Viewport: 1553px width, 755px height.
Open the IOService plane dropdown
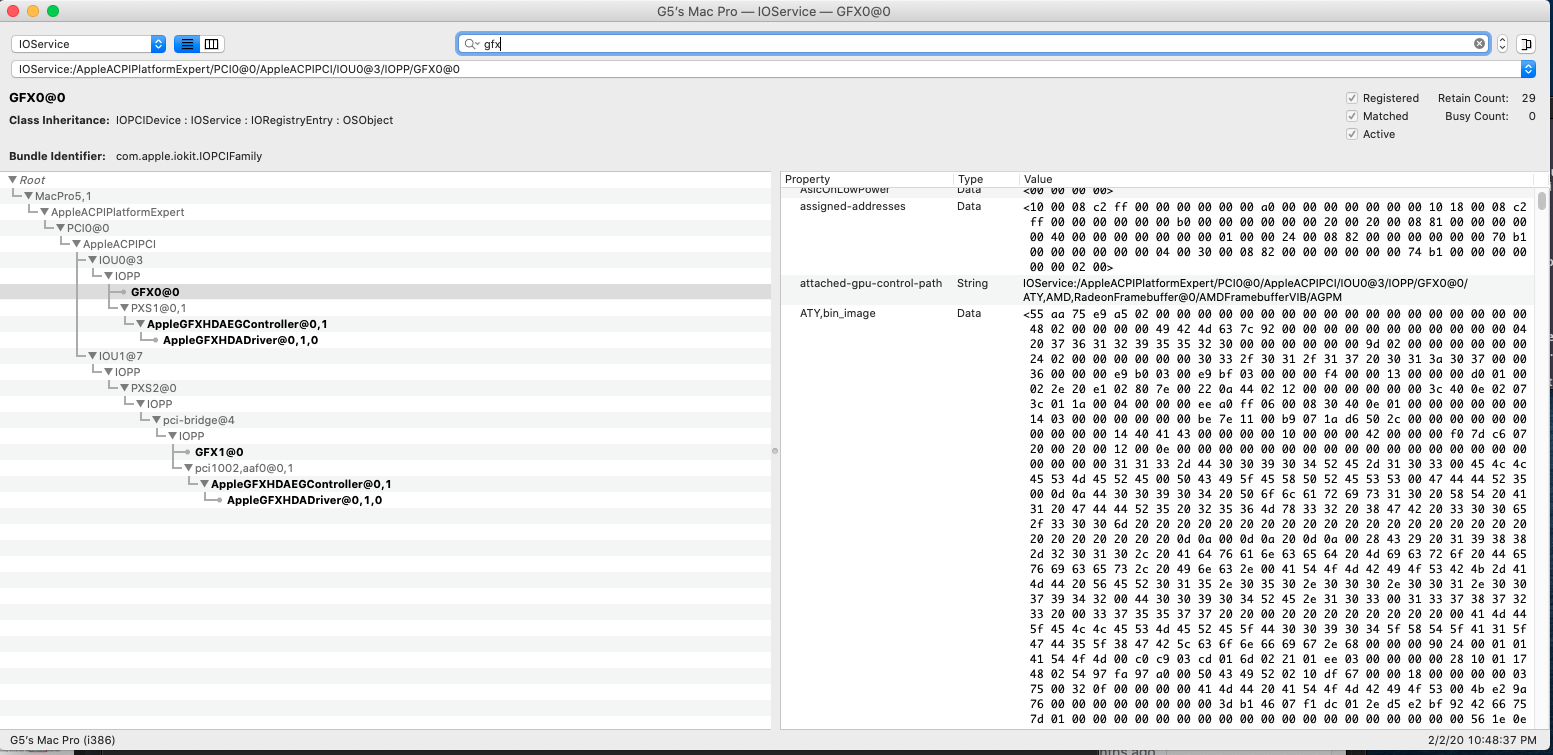coord(88,44)
